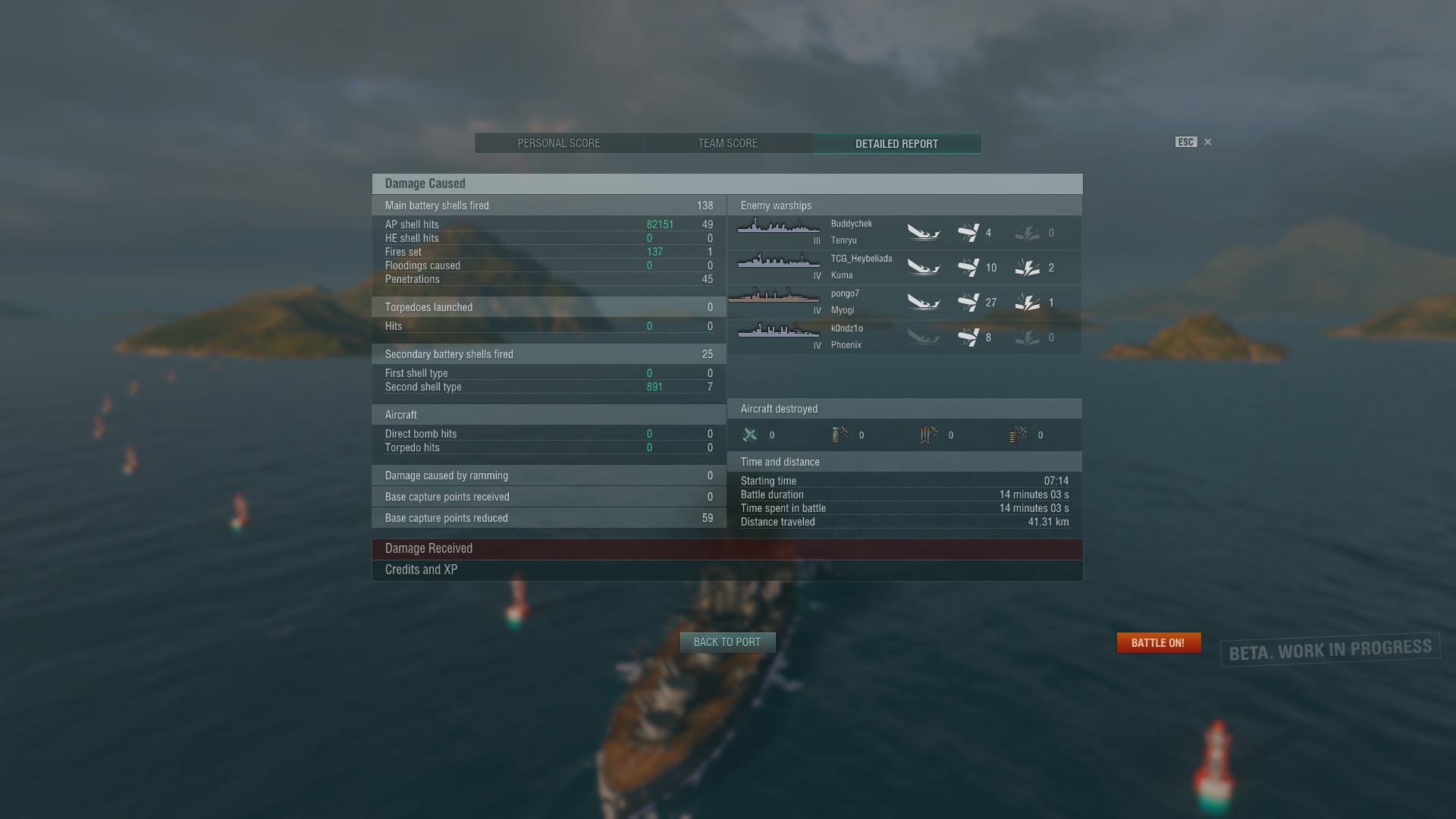Collapse the Damage Caused section header
The width and height of the screenshot is (1456, 819).
tap(727, 184)
